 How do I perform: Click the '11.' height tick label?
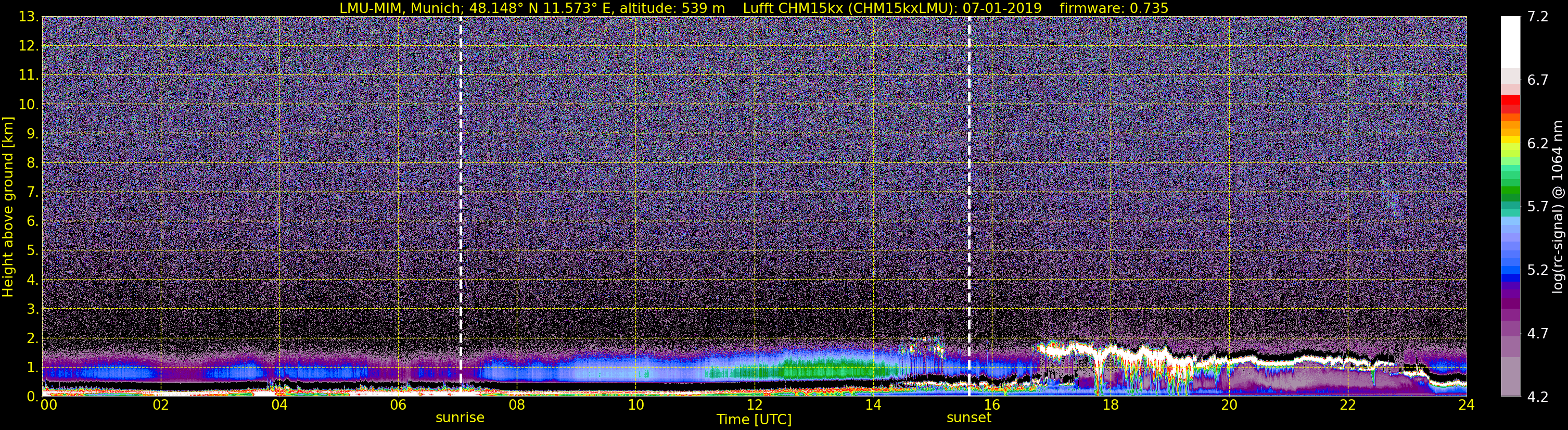click(29, 75)
